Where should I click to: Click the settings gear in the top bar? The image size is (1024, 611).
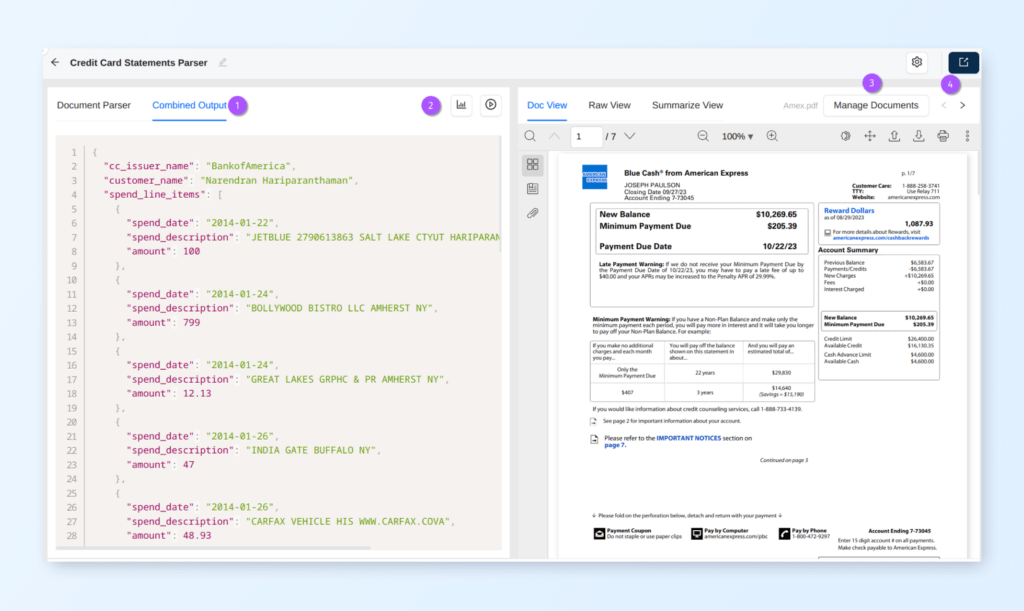(916, 61)
